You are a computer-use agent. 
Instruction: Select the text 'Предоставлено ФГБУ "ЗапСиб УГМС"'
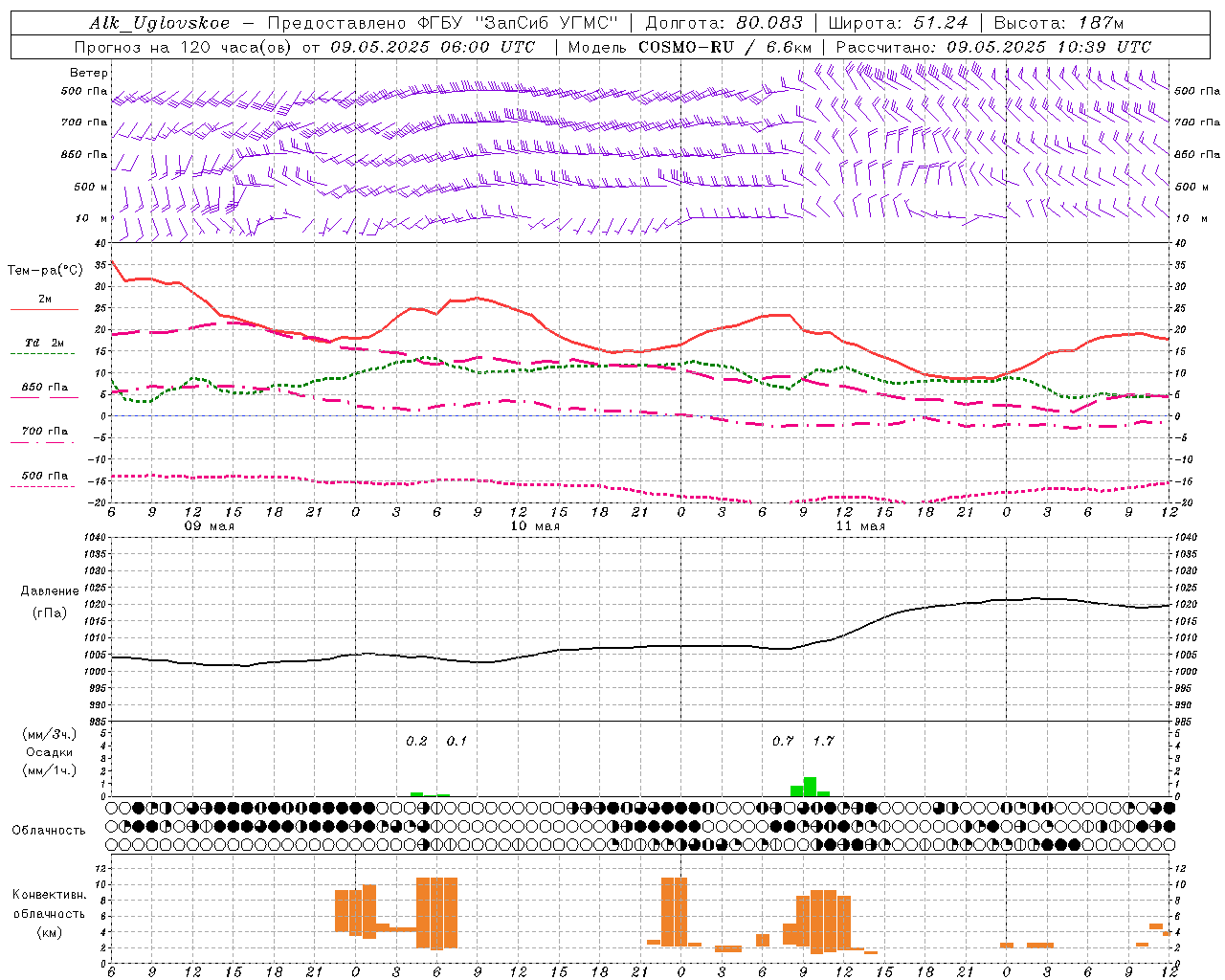pyautogui.click(x=443, y=23)
